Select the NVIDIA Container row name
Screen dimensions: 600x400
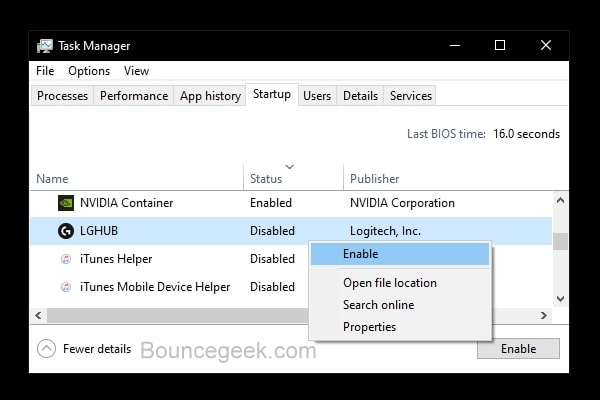(x=126, y=203)
